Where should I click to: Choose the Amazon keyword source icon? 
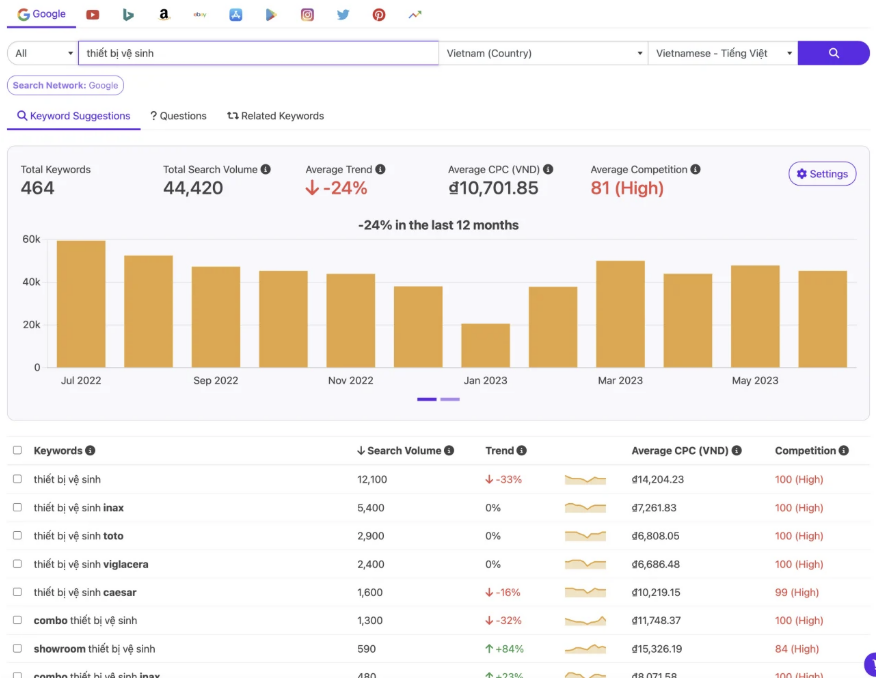pyautogui.click(x=164, y=15)
